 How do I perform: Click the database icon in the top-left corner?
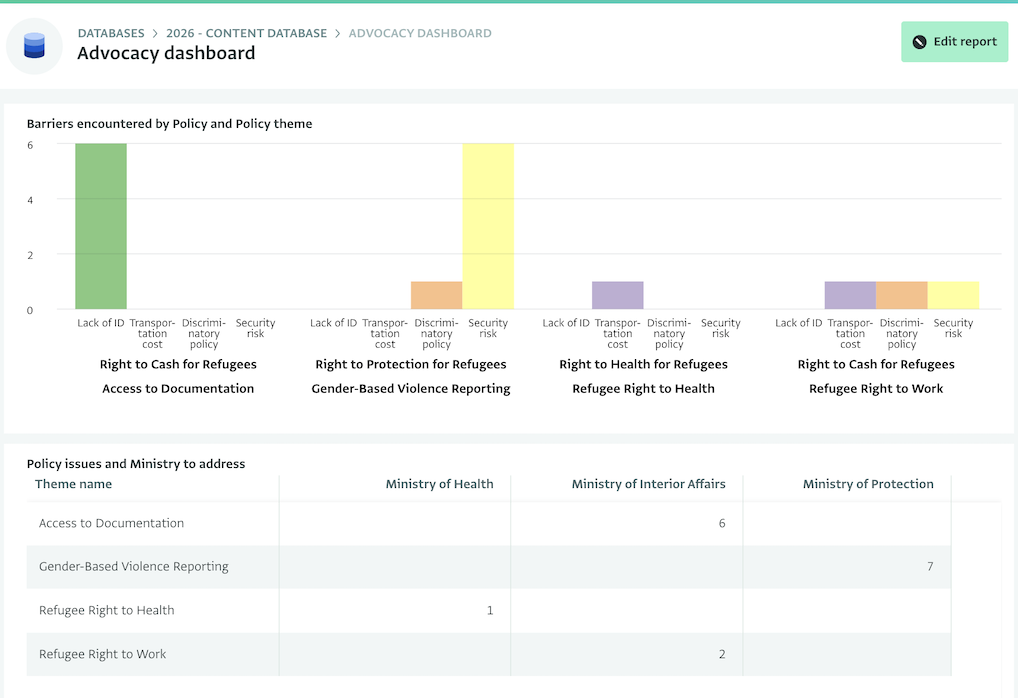(34, 45)
